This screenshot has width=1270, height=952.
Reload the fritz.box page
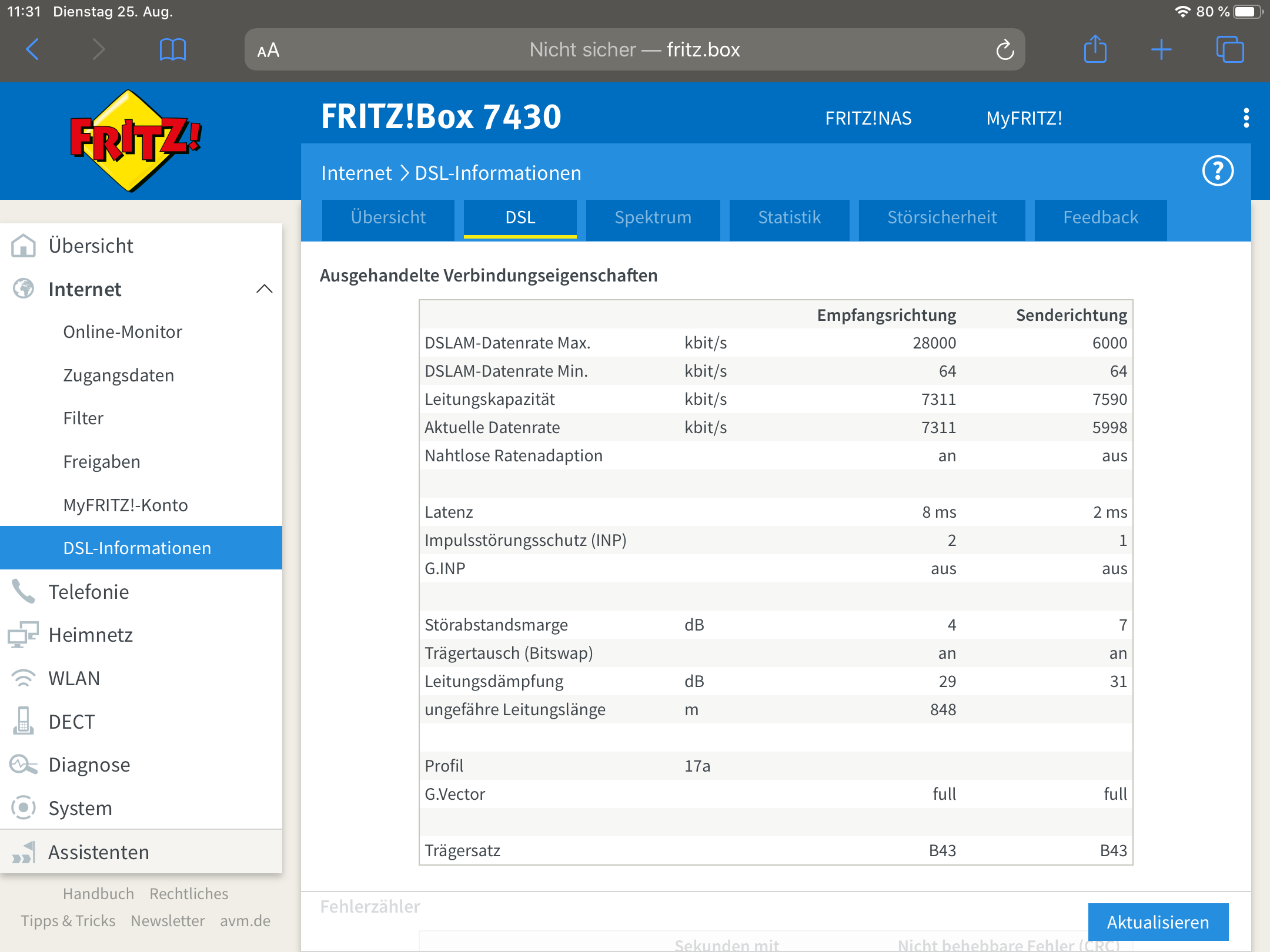click(1005, 50)
